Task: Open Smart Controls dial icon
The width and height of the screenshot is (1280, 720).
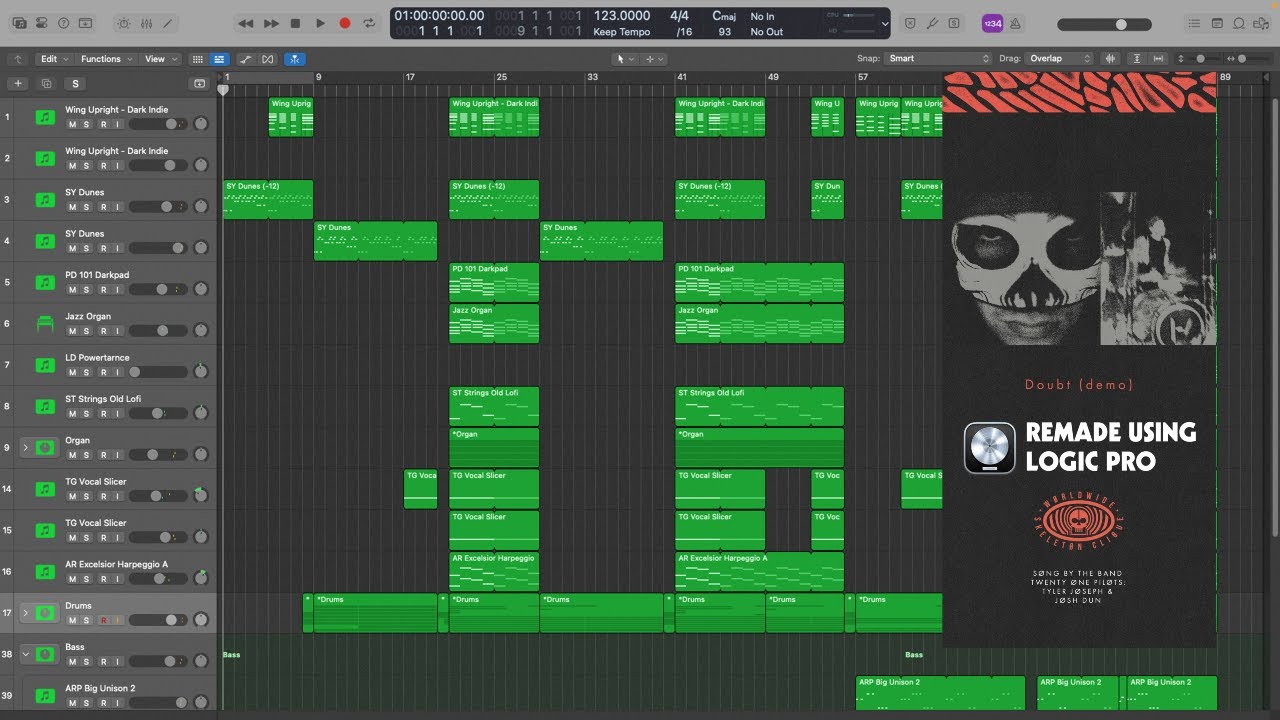Action: coord(123,23)
